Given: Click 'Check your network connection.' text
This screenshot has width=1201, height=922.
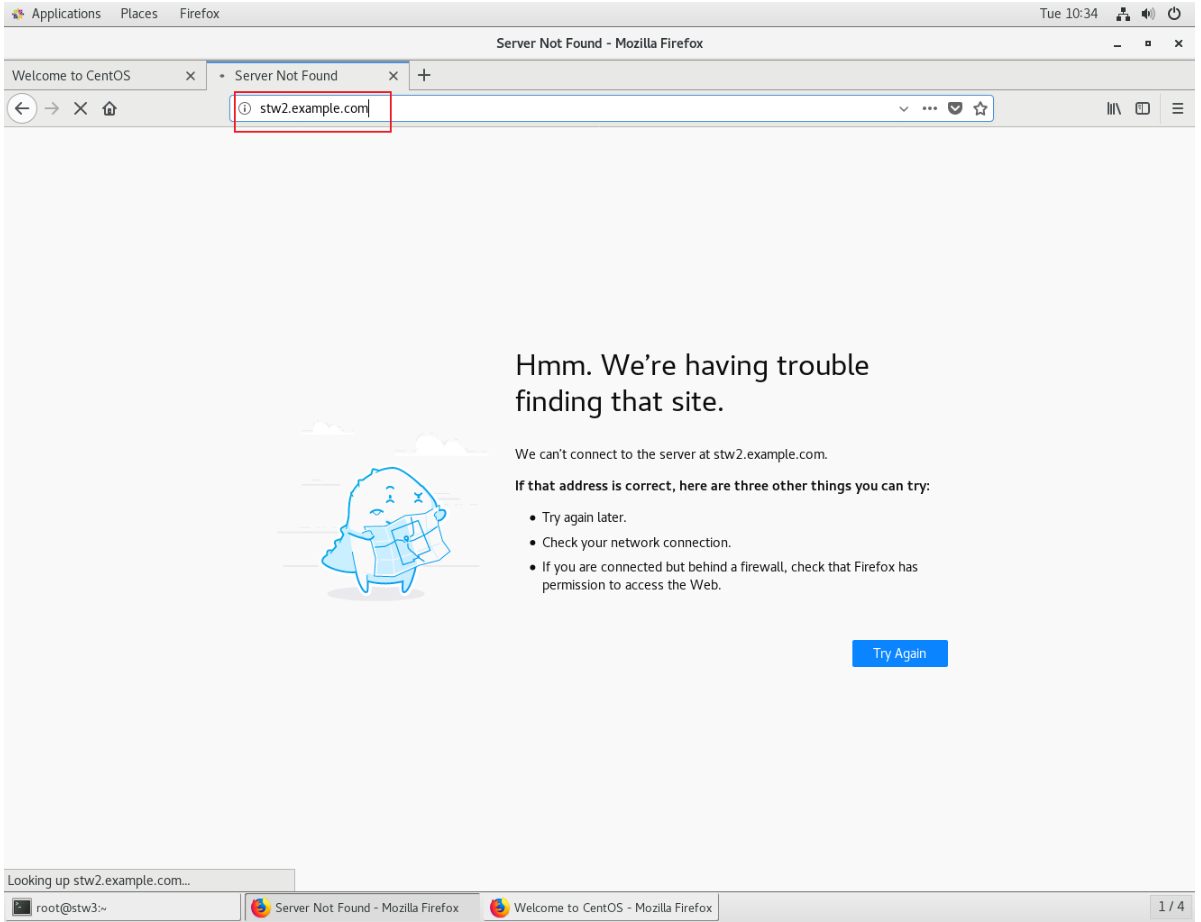Looking at the screenshot, I should pos(636,542).
